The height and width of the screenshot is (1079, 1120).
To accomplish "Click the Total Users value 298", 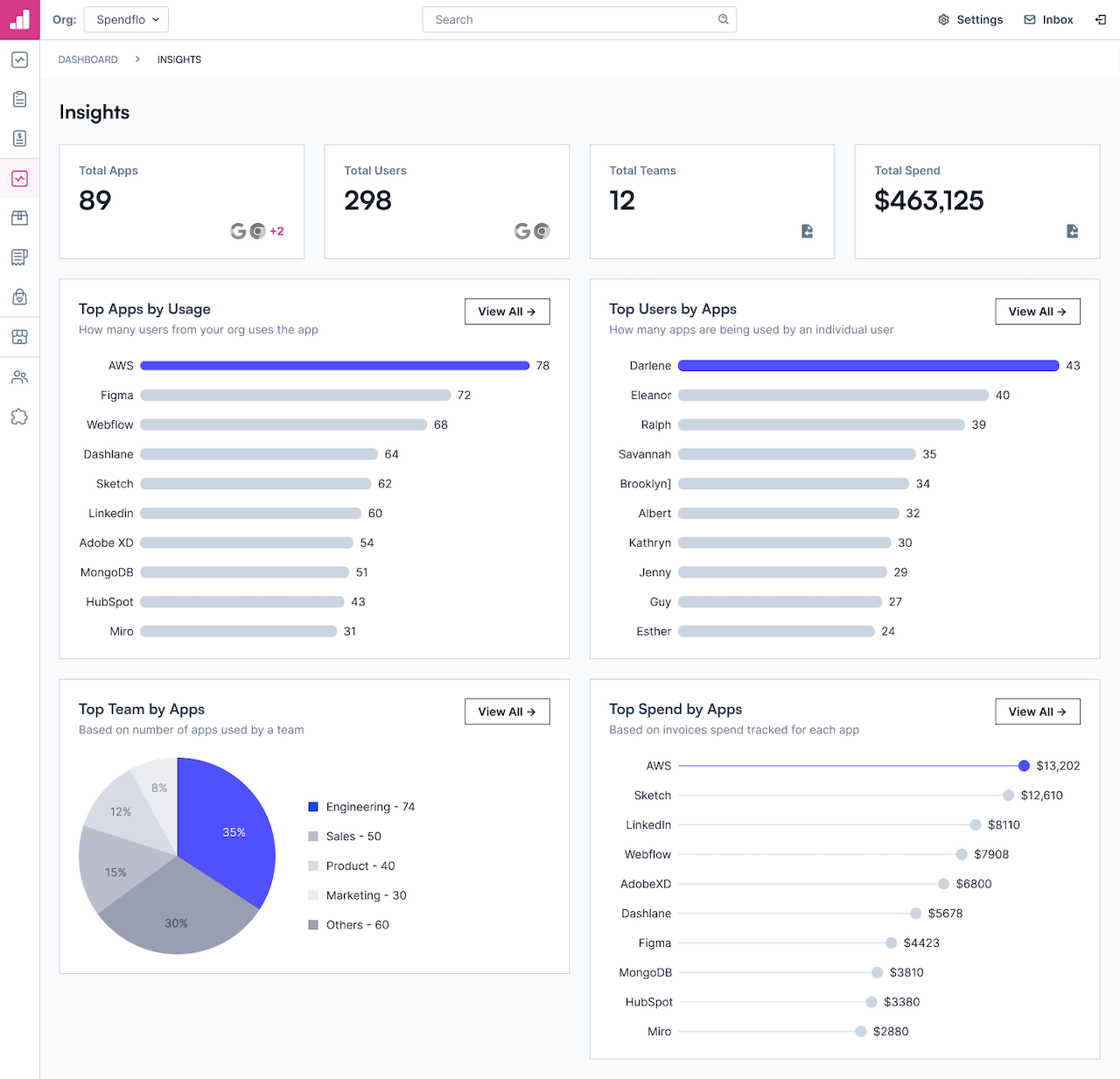I will coord(367,200).
